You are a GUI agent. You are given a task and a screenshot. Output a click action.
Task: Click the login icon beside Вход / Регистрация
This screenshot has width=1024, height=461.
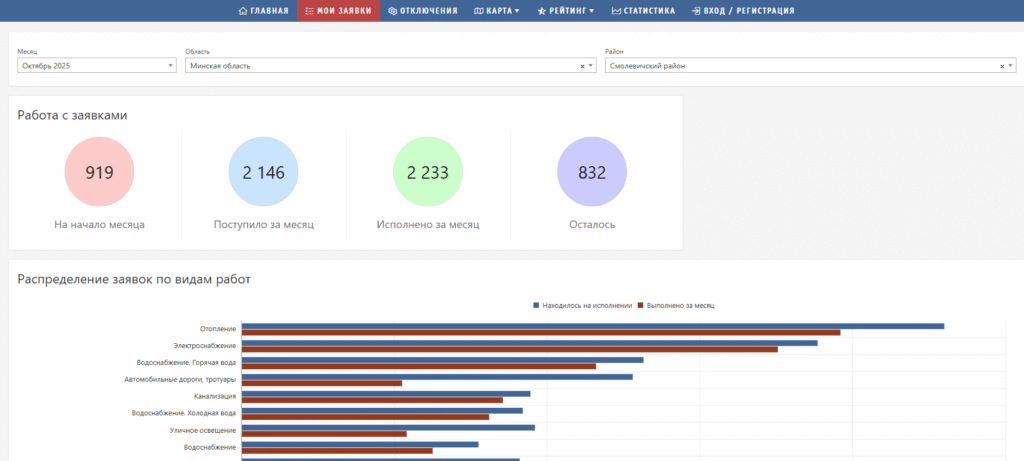(x=695, y=11)
